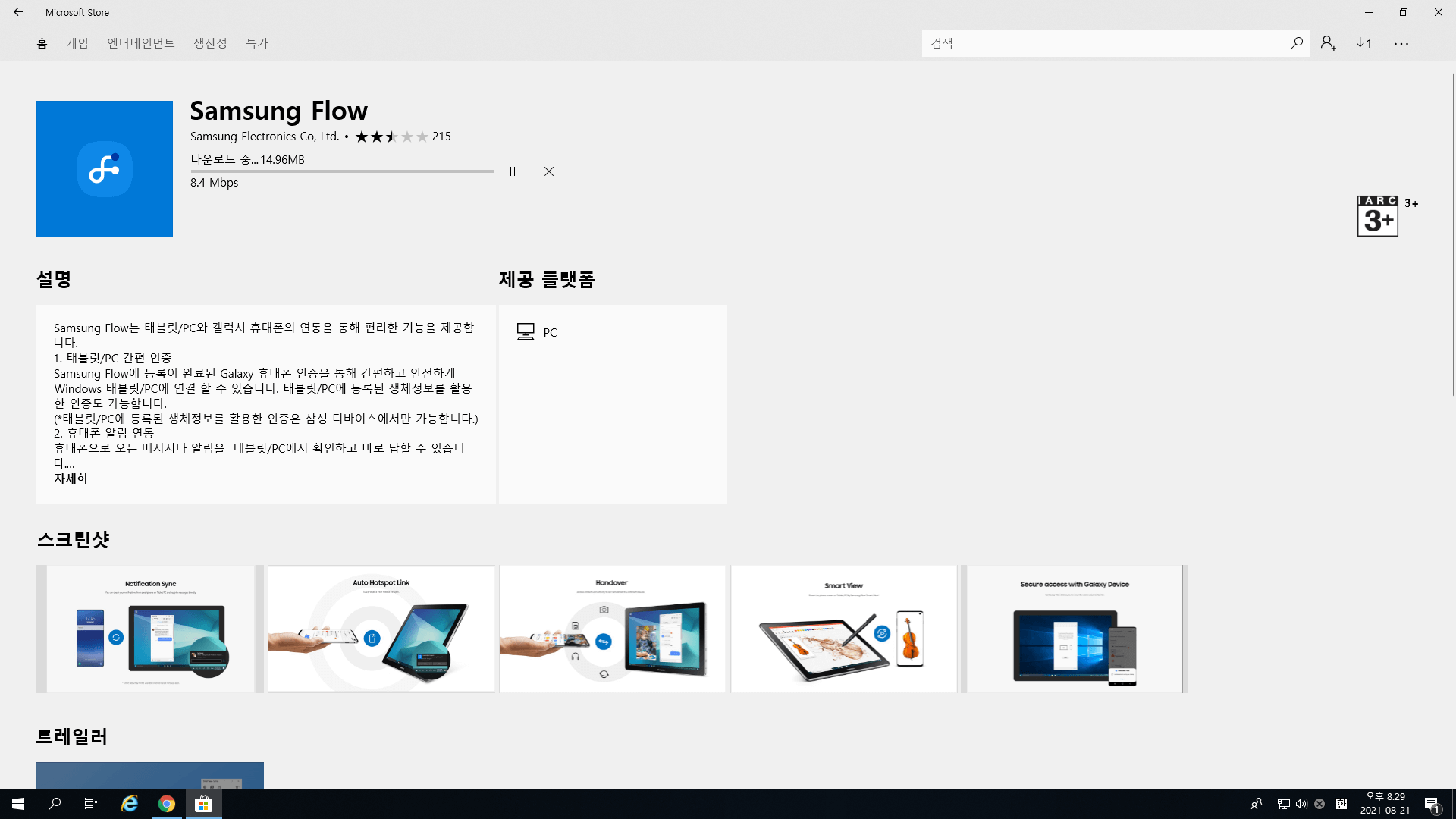Image resolution: width=1456 pixels, height=819 pixels.
Task: Open Secure access with Galaxy Device screenshot
Action: pyautogui.click(x=1075, y=629)
